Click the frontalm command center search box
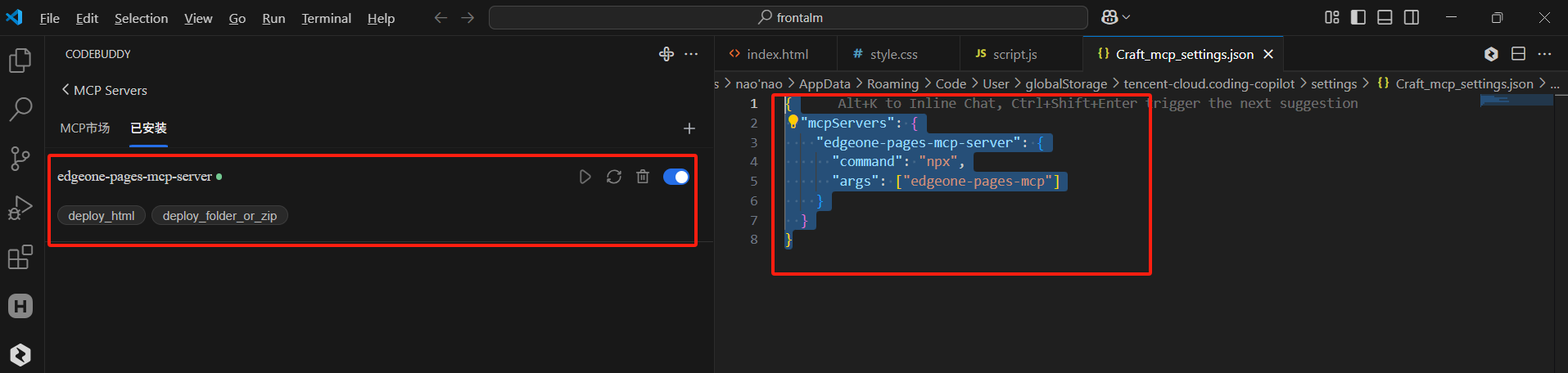The width and height of the screenshot is (1568, 373). pyautogui.click(x=789, y=17)
